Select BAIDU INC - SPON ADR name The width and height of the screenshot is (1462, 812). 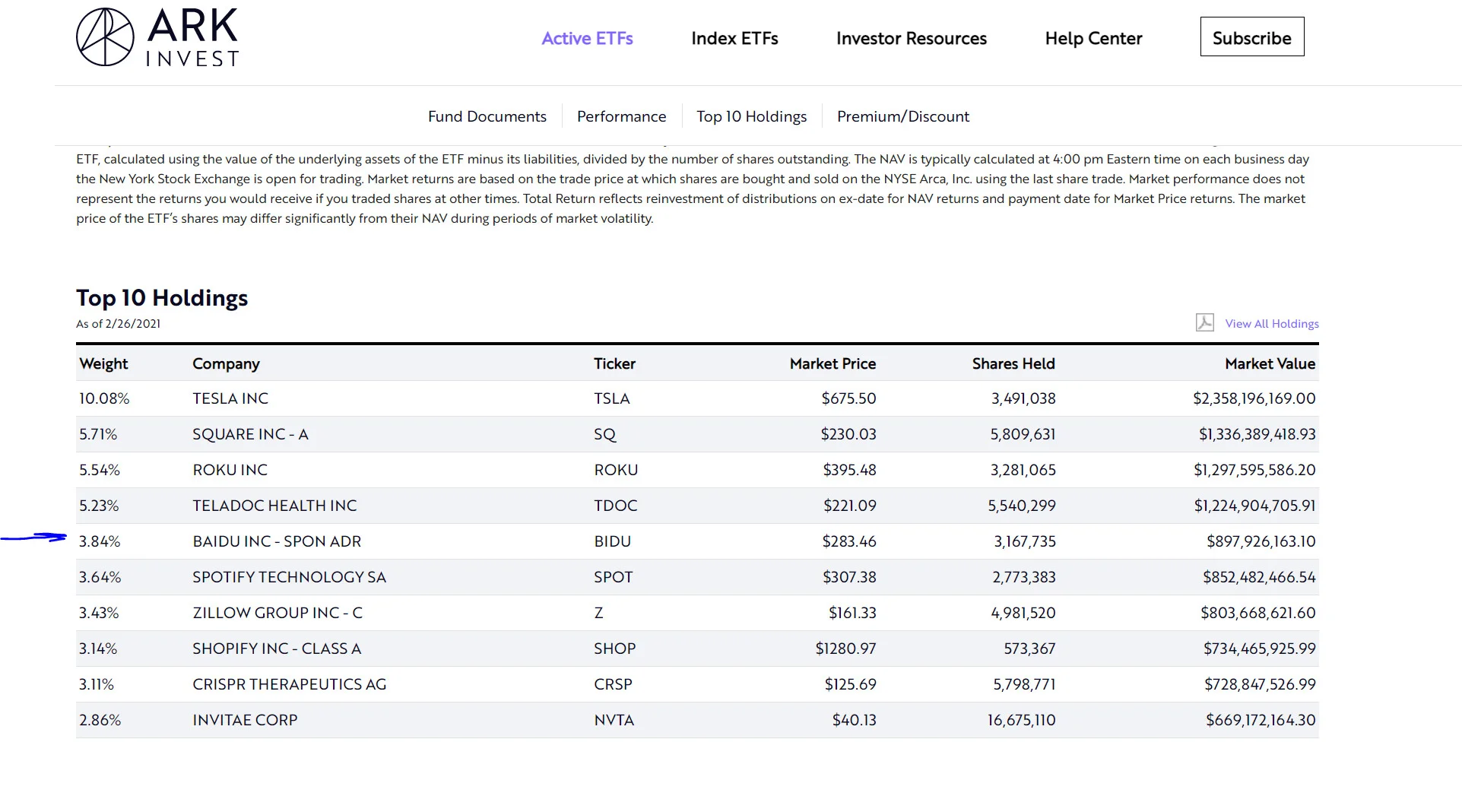pos(277,541)
